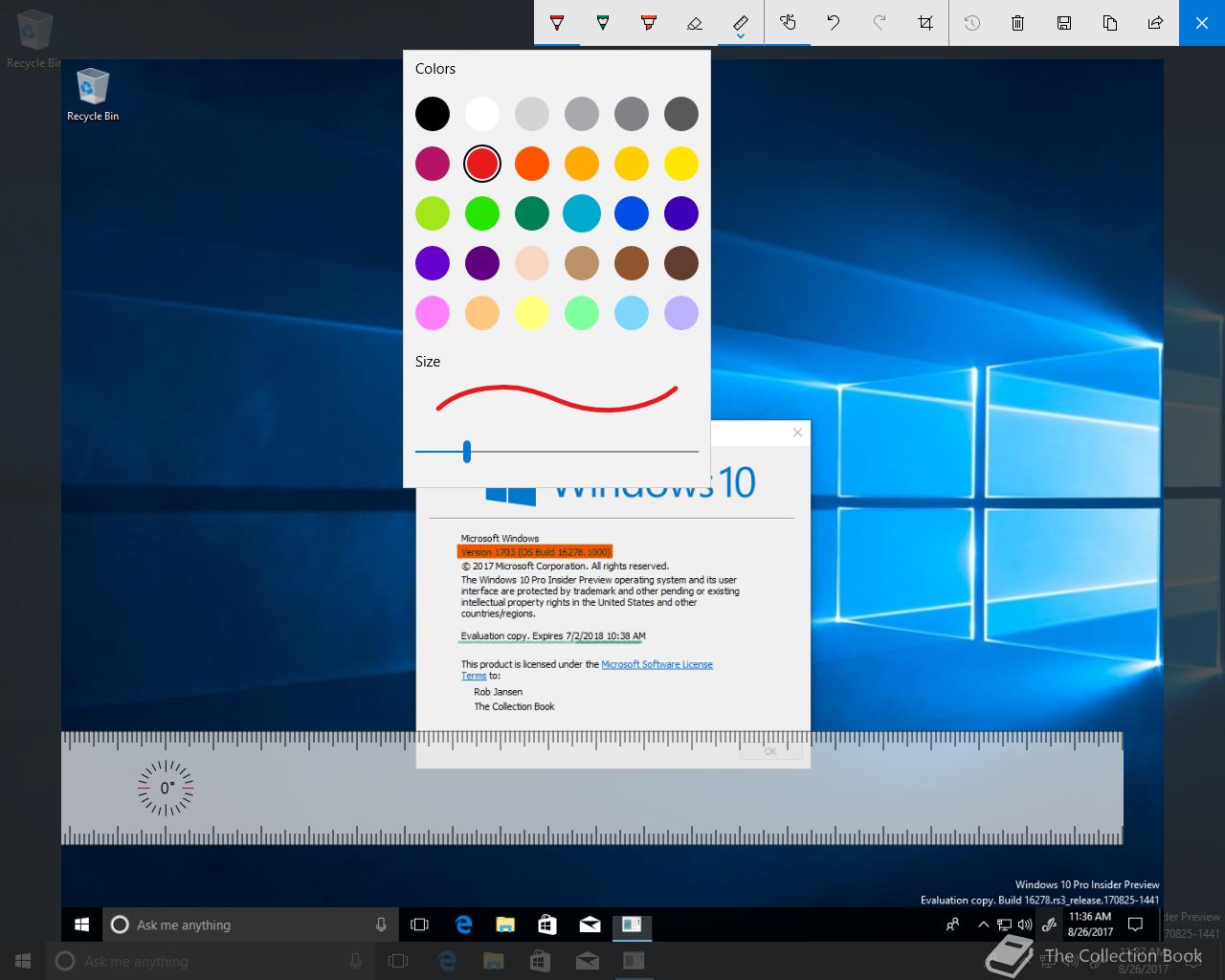This screenshot has height=980, width=1225.
Task: Choose the bright pink pastel swatch
Action: pos(433,313)
